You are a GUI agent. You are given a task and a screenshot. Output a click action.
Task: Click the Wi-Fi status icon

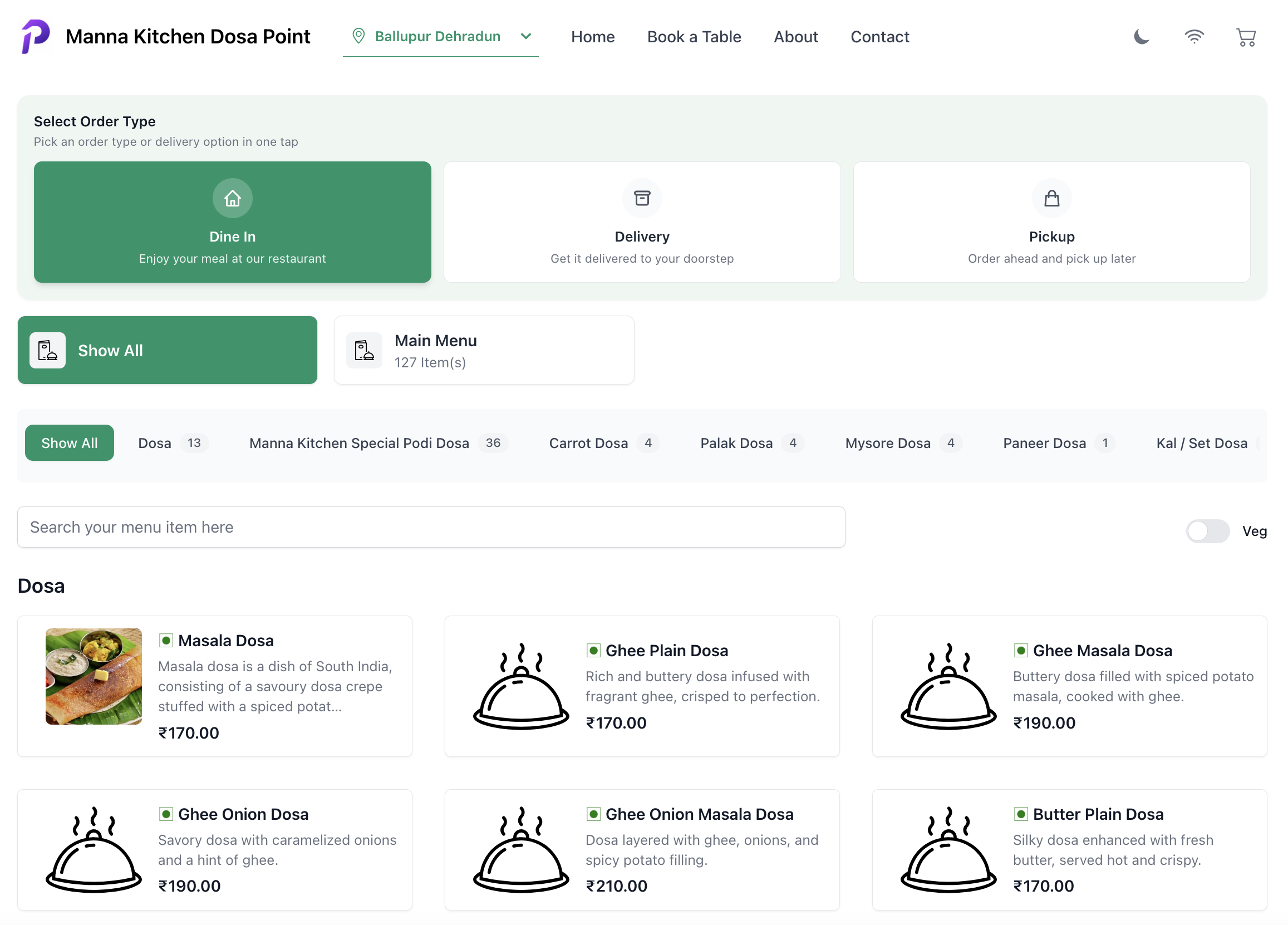pos(1194,37)
